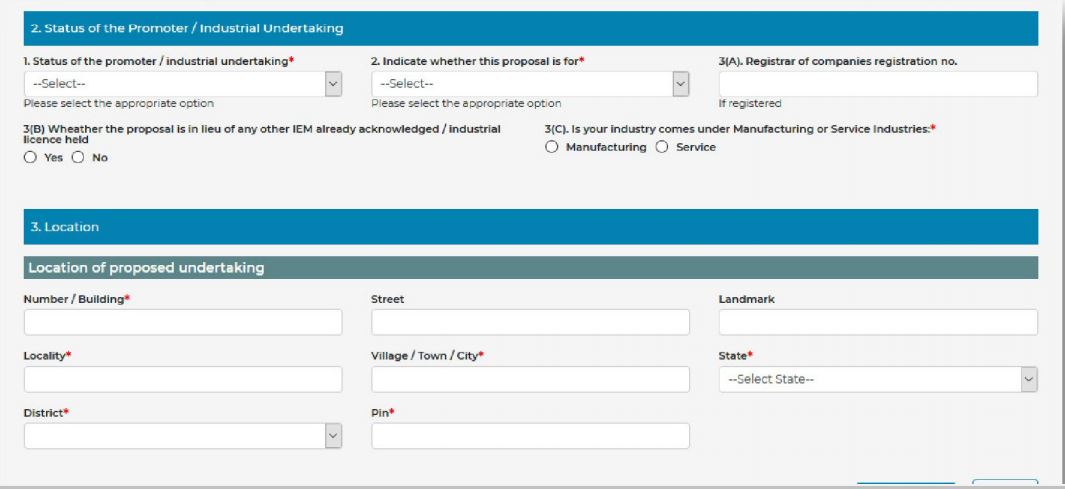Click the Status of Promoter section header
This screenshot has height=489, width=1065.
(530, 29)
